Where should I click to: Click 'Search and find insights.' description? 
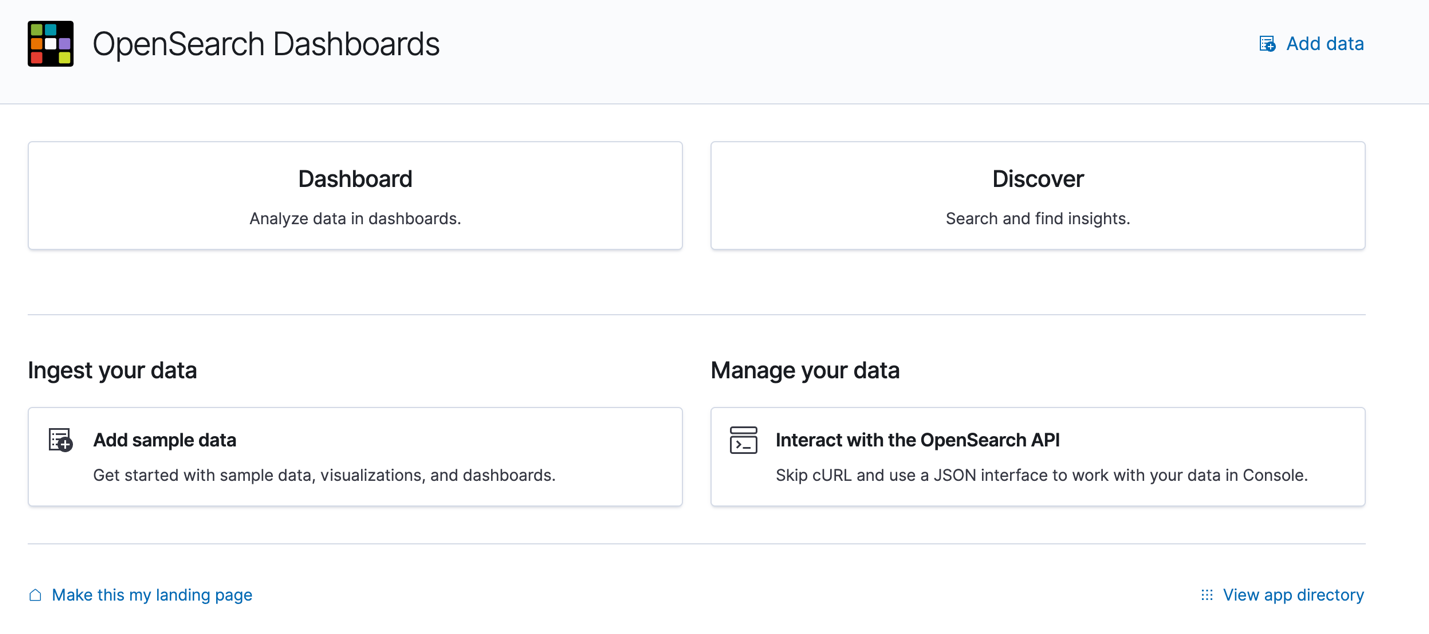point(1037,219)
